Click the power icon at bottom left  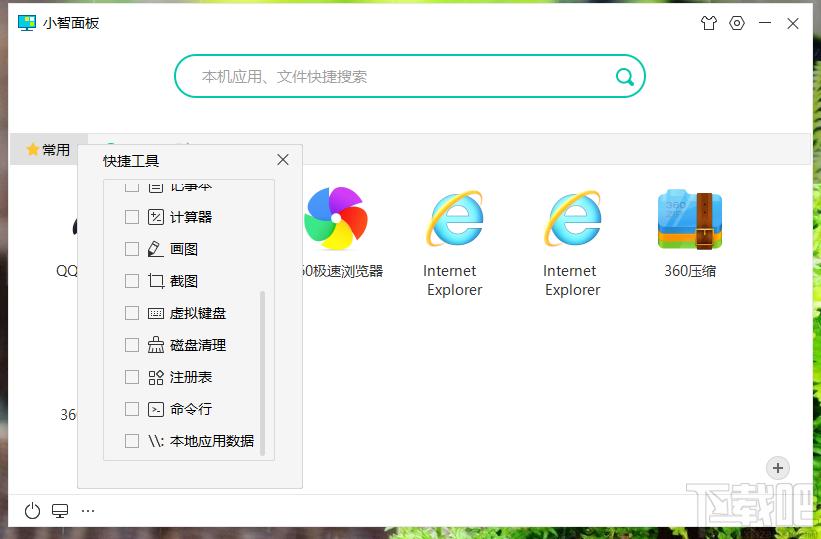click(32, 511)
